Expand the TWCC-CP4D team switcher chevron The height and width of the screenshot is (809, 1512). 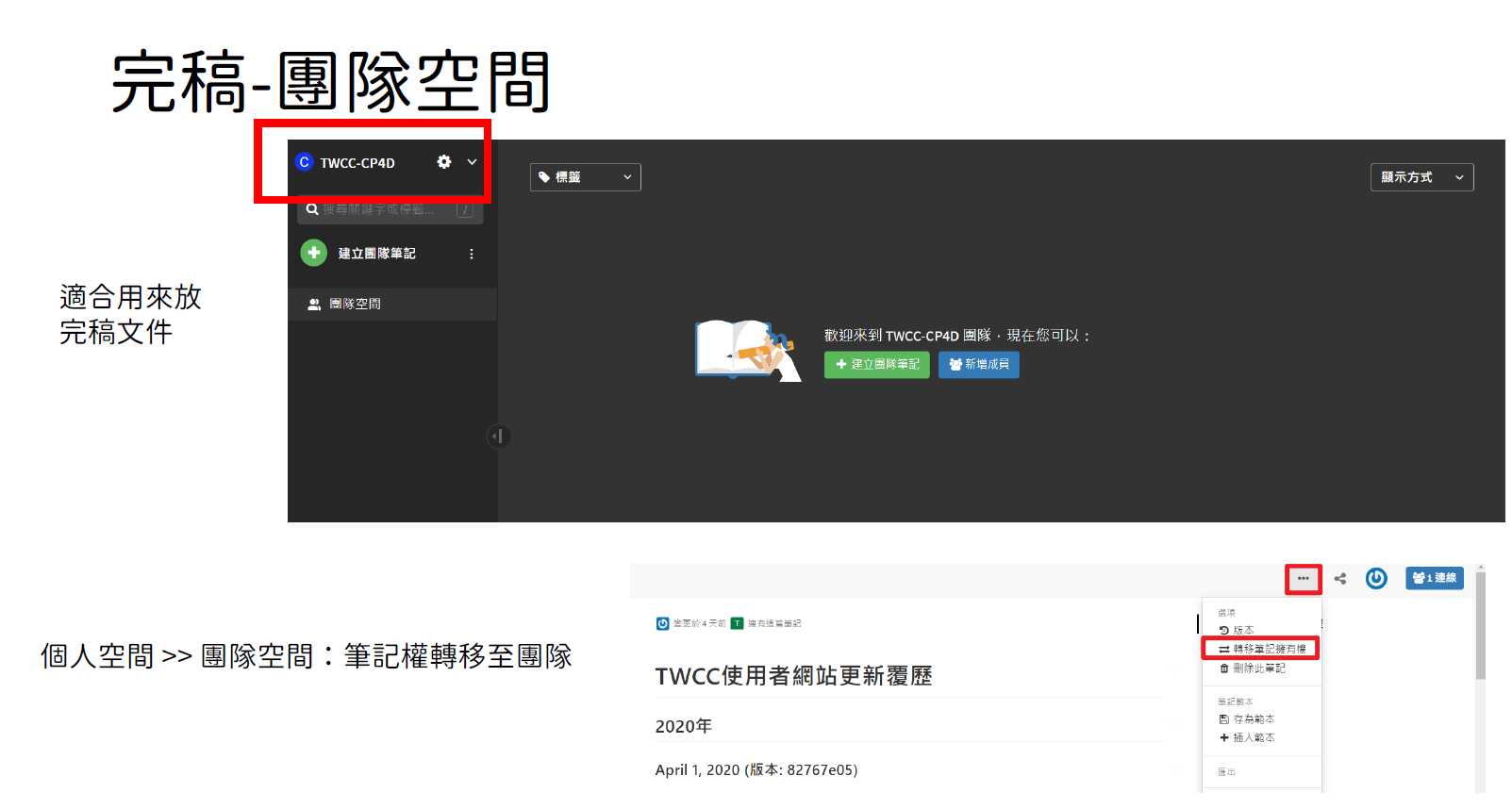pos(472,162)
